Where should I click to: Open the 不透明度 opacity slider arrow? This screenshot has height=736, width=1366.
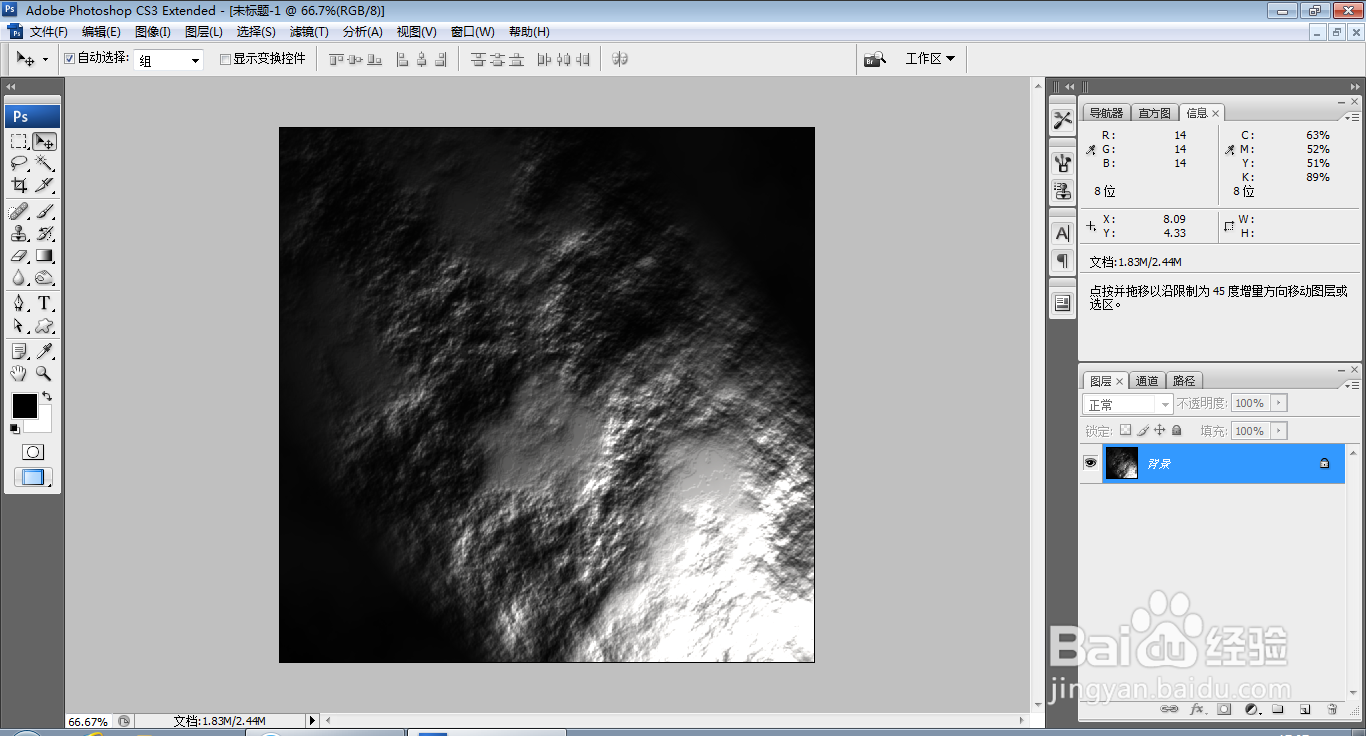(x=1279, y=403)
